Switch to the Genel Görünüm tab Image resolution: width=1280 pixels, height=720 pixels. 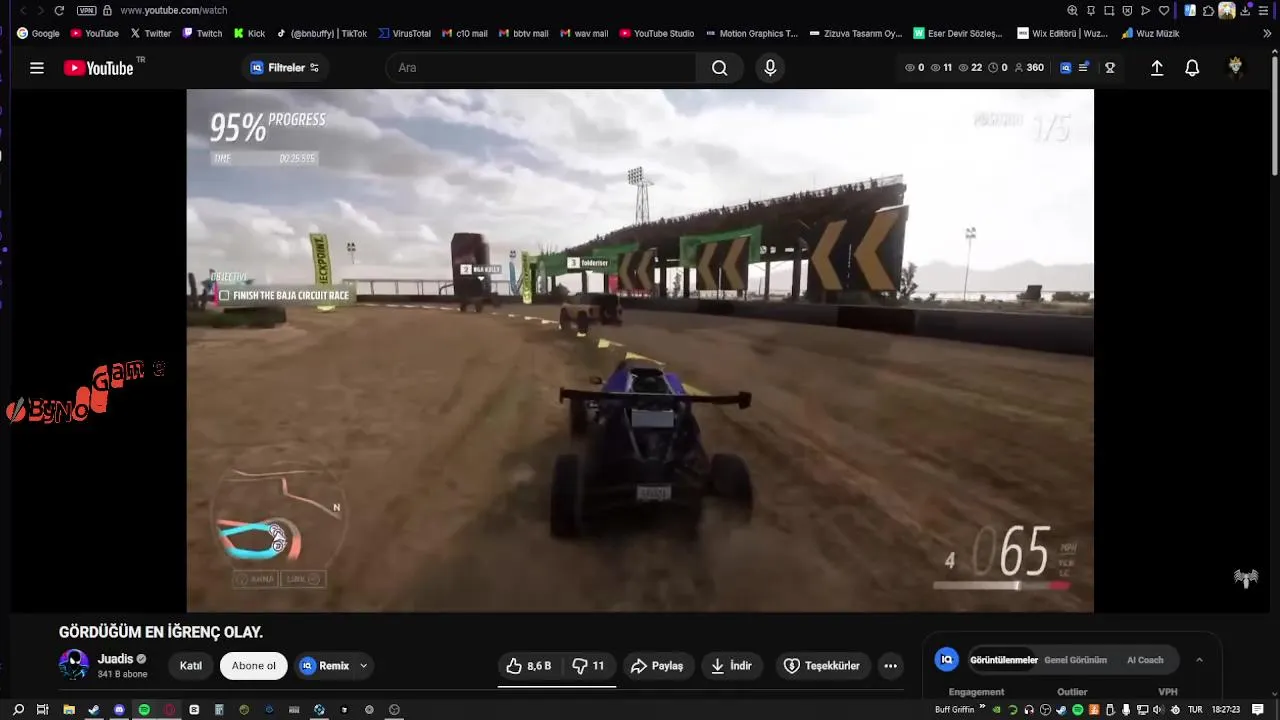[x=1075, y=660]
